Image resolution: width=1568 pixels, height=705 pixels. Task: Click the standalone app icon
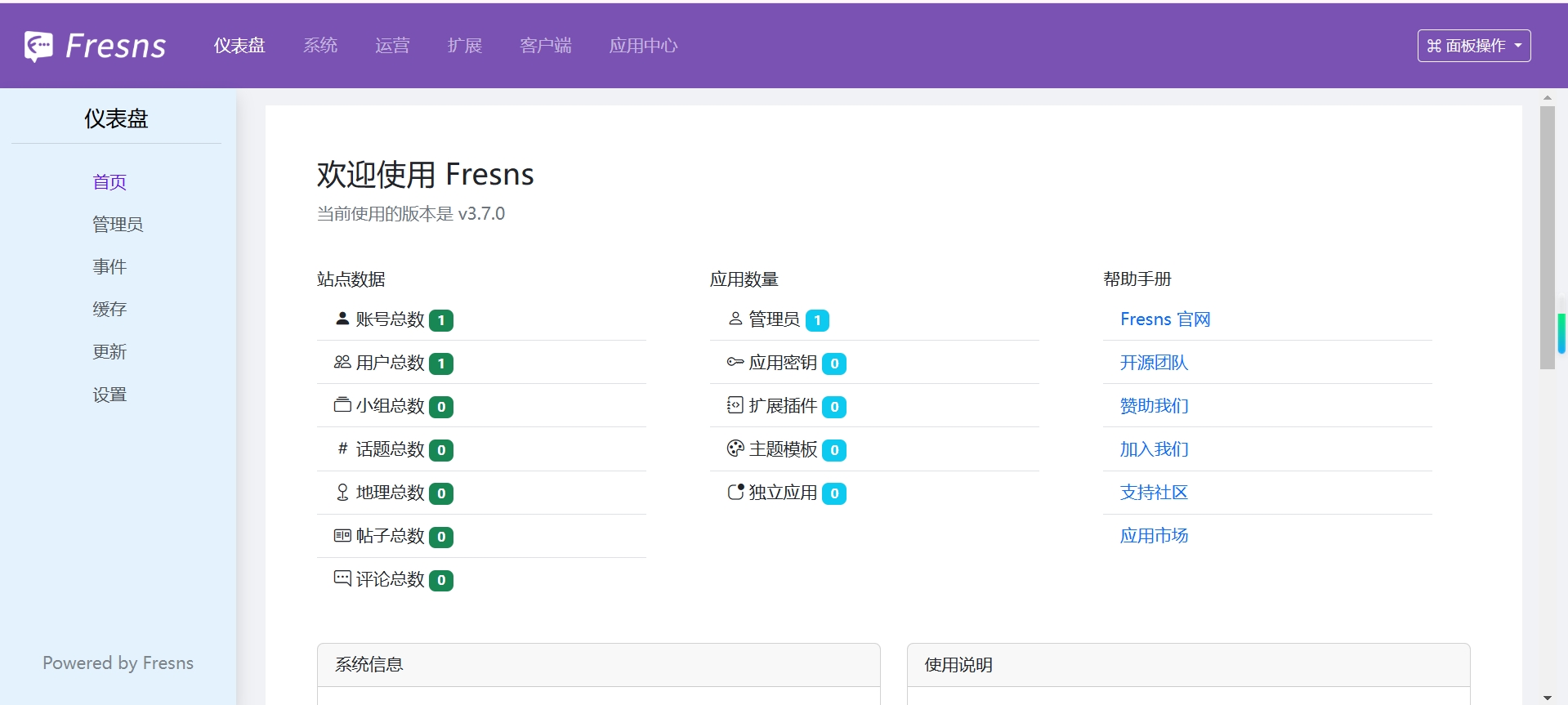click(735, 492)
